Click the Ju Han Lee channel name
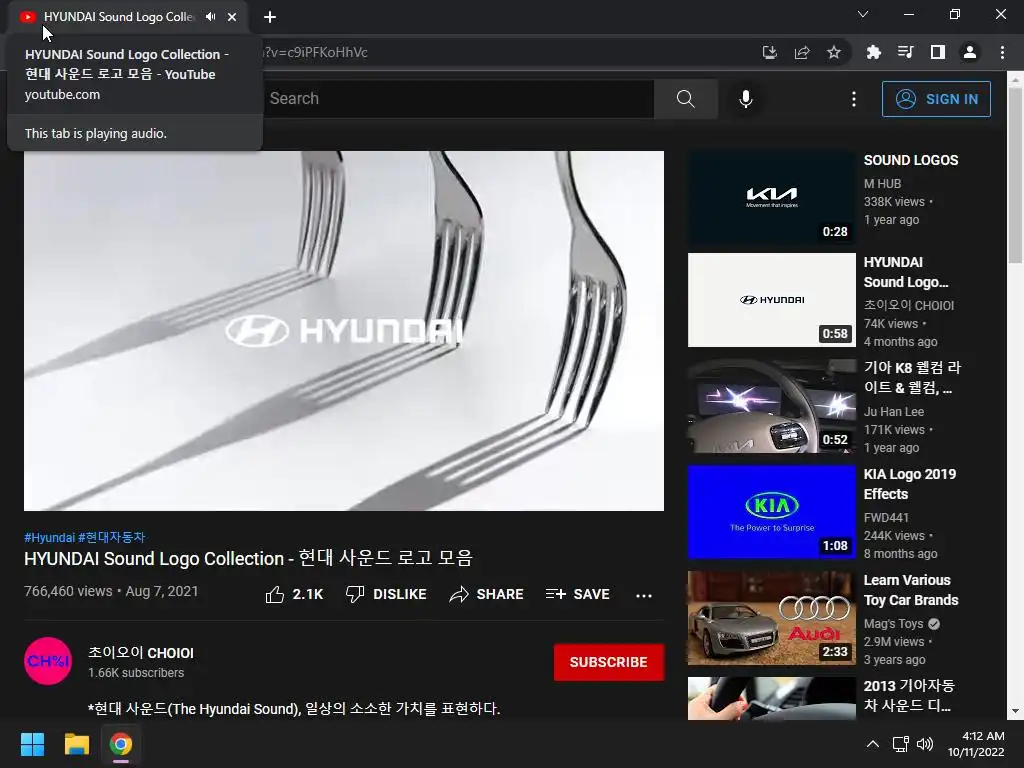1024x768 pixels. pos(893,412)
